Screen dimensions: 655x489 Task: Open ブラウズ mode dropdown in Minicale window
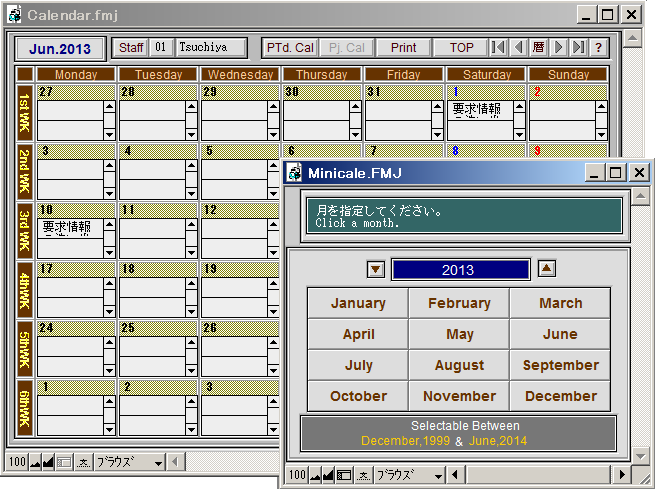410,475
